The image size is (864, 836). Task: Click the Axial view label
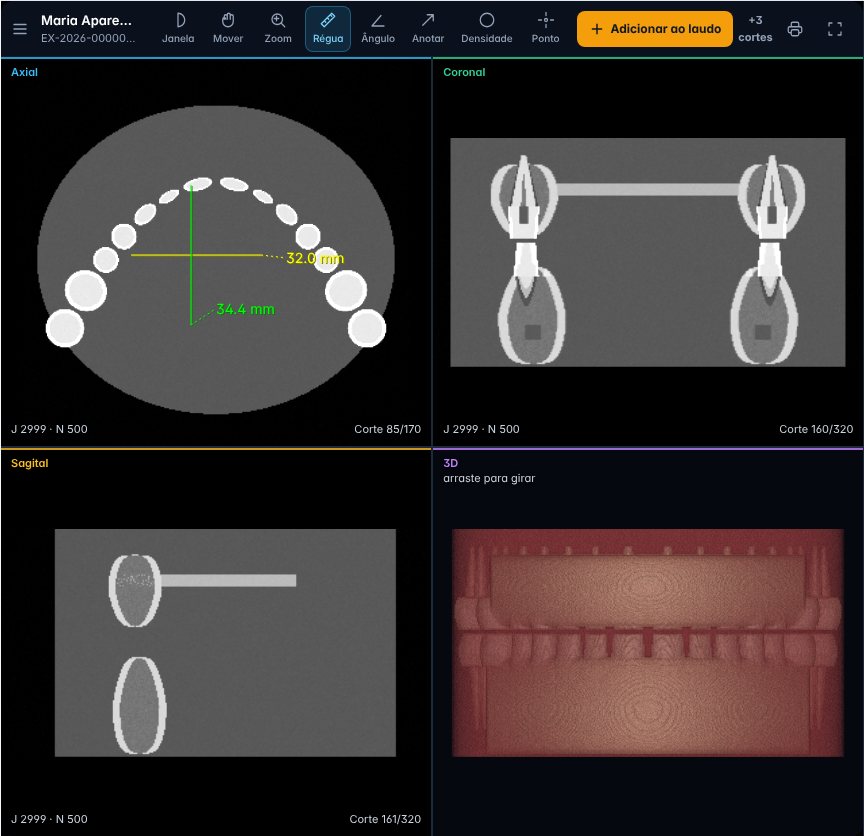24,72
